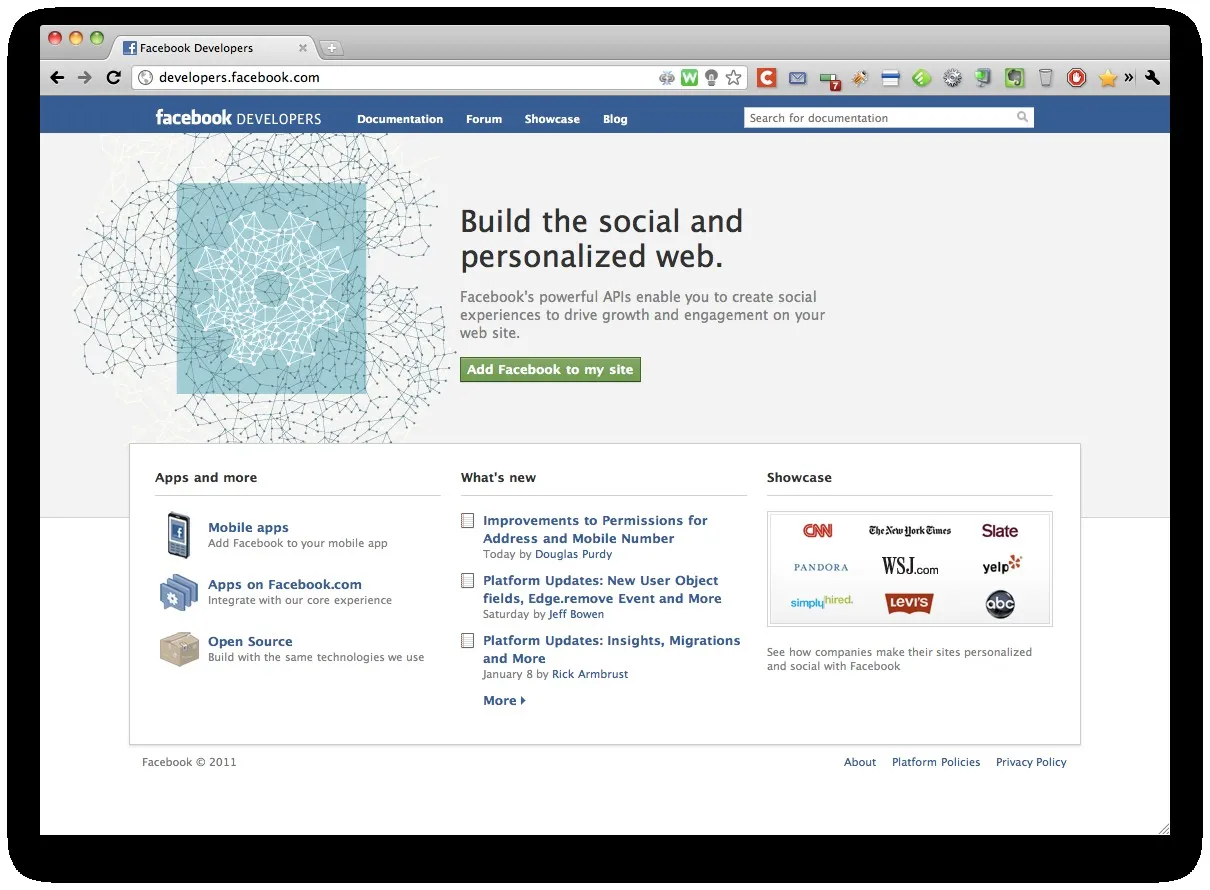This screenshot has height=890, width=1210.
Task: Bookmark this page with the star outline icon
Action: pyautogui.click(x=734, y=78)
